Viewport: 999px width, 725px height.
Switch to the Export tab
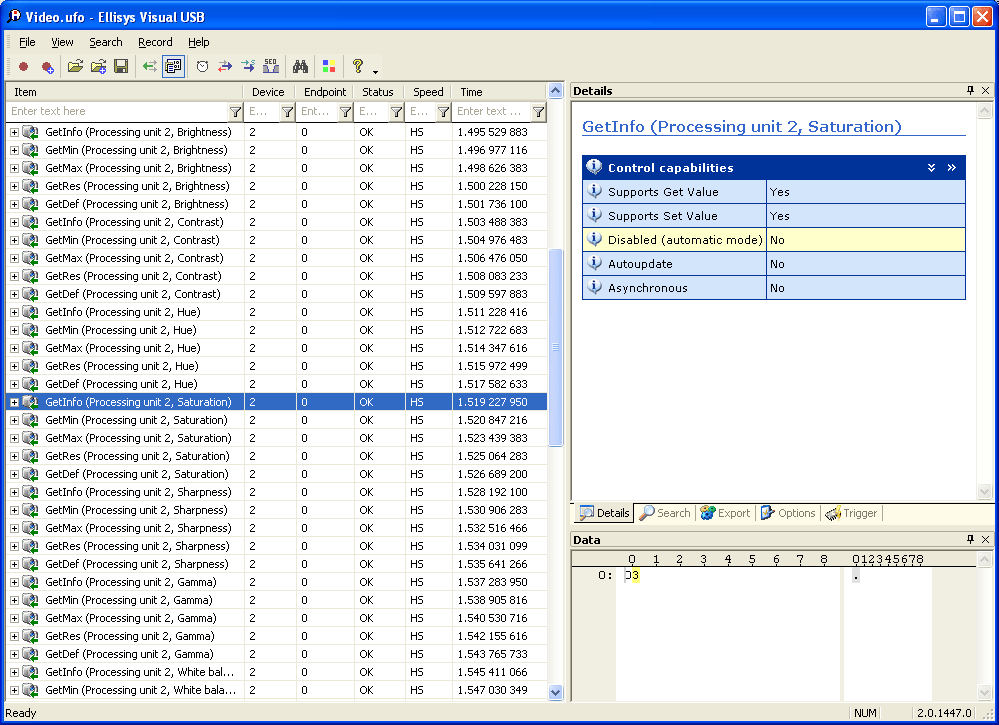(725, 513)
